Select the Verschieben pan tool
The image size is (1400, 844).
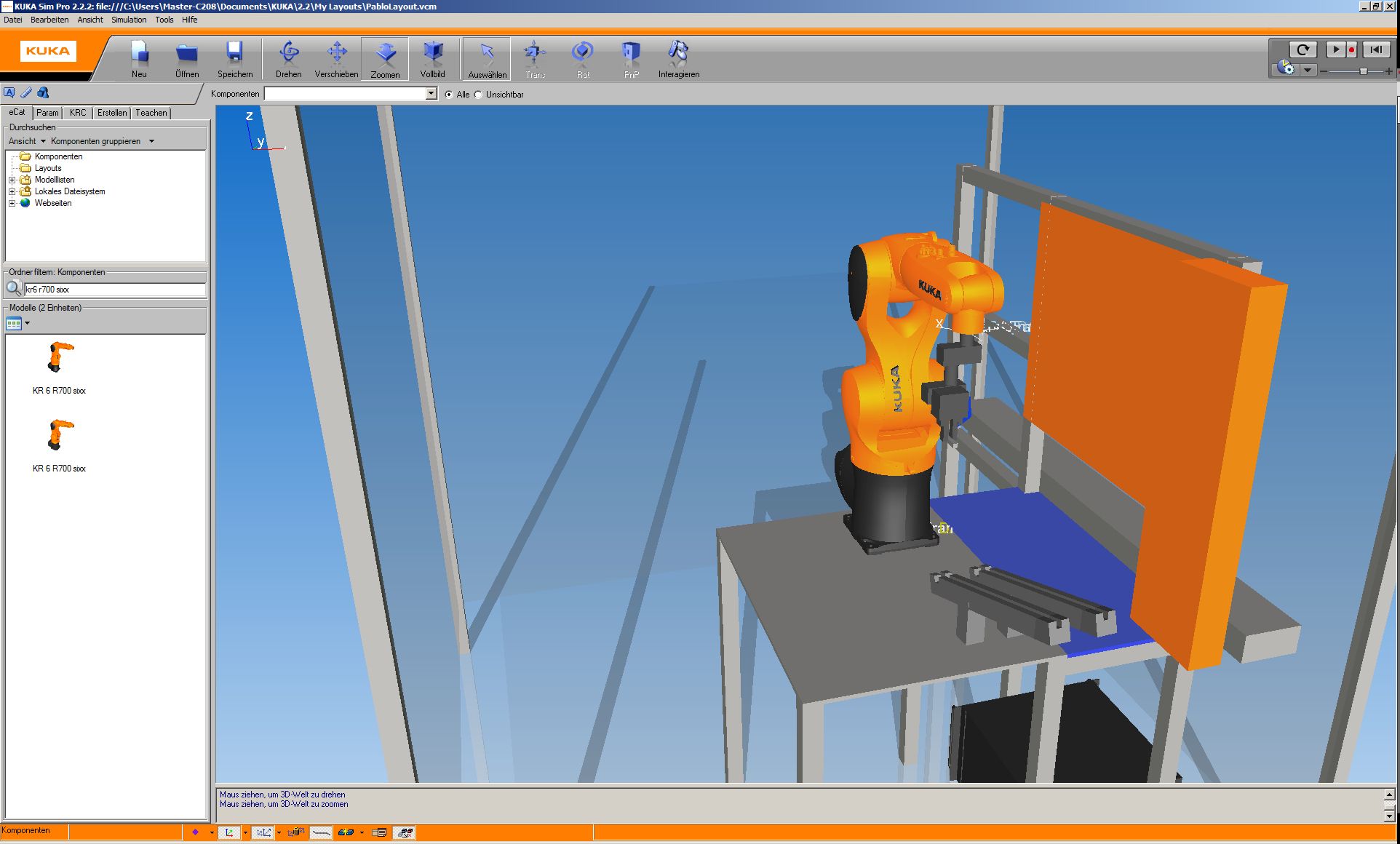click(x=336, y=58)
